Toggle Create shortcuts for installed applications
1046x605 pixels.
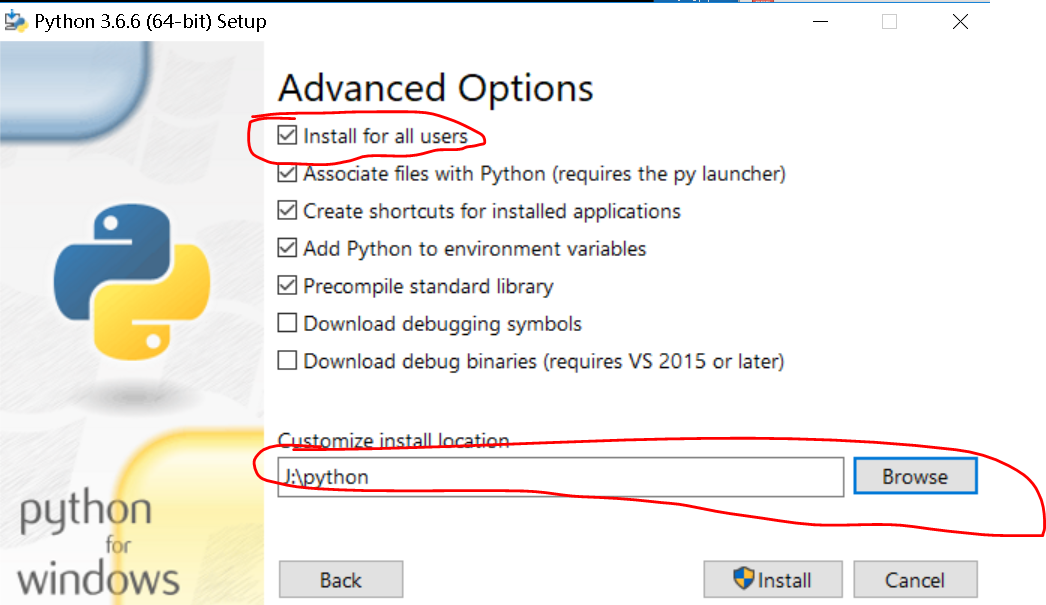point(287,211)
